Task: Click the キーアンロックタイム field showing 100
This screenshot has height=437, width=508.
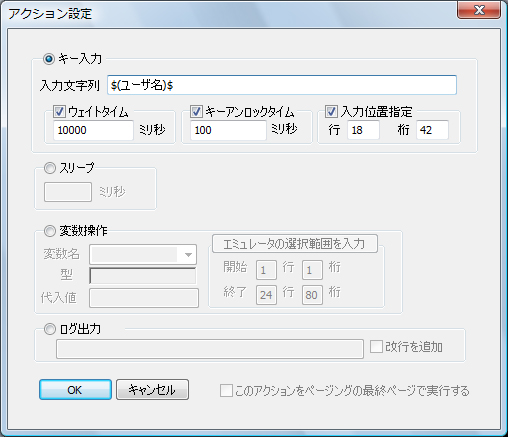Action: (228, 130)
